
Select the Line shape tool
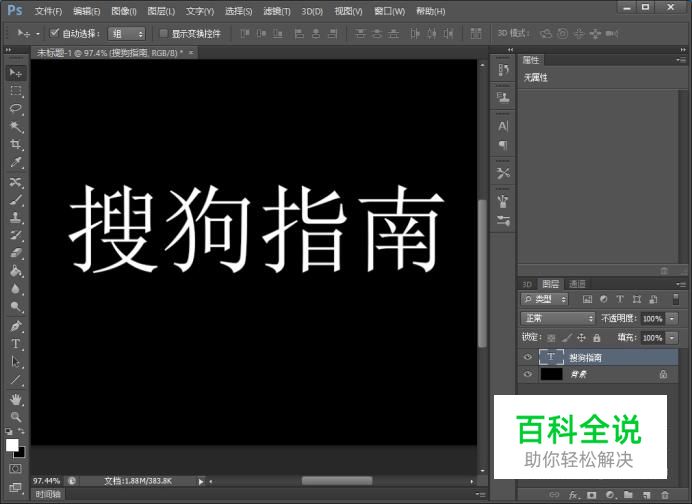pyautogui.click(x=16, y=380)
